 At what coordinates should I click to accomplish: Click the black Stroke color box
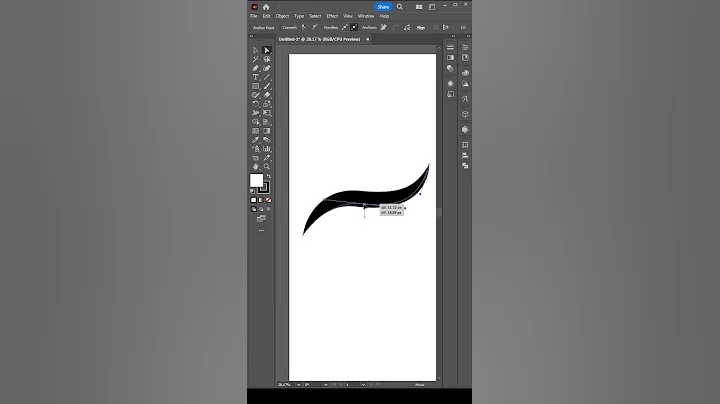coord(264,188)
